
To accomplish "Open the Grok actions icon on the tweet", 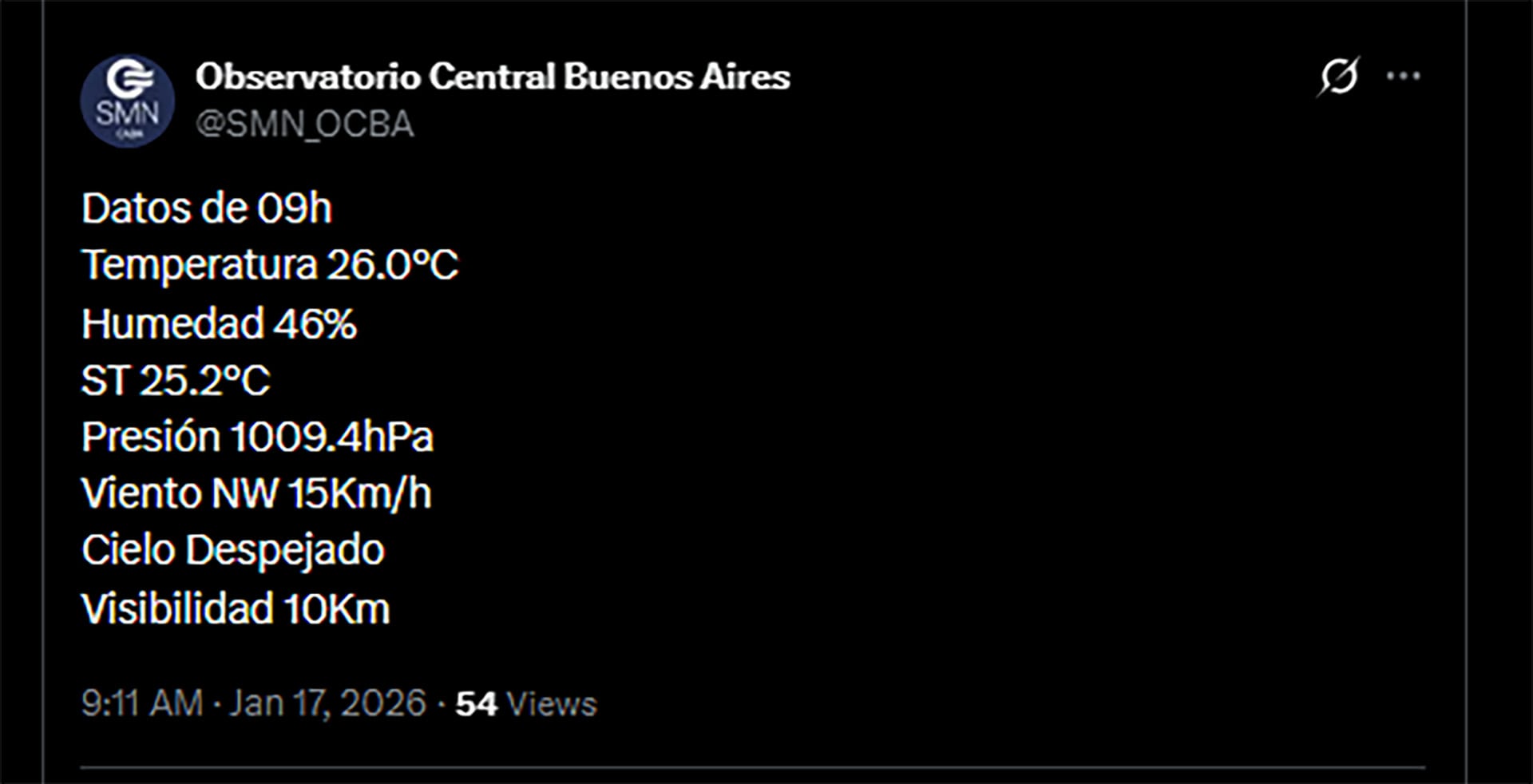I will [1340, 76].
